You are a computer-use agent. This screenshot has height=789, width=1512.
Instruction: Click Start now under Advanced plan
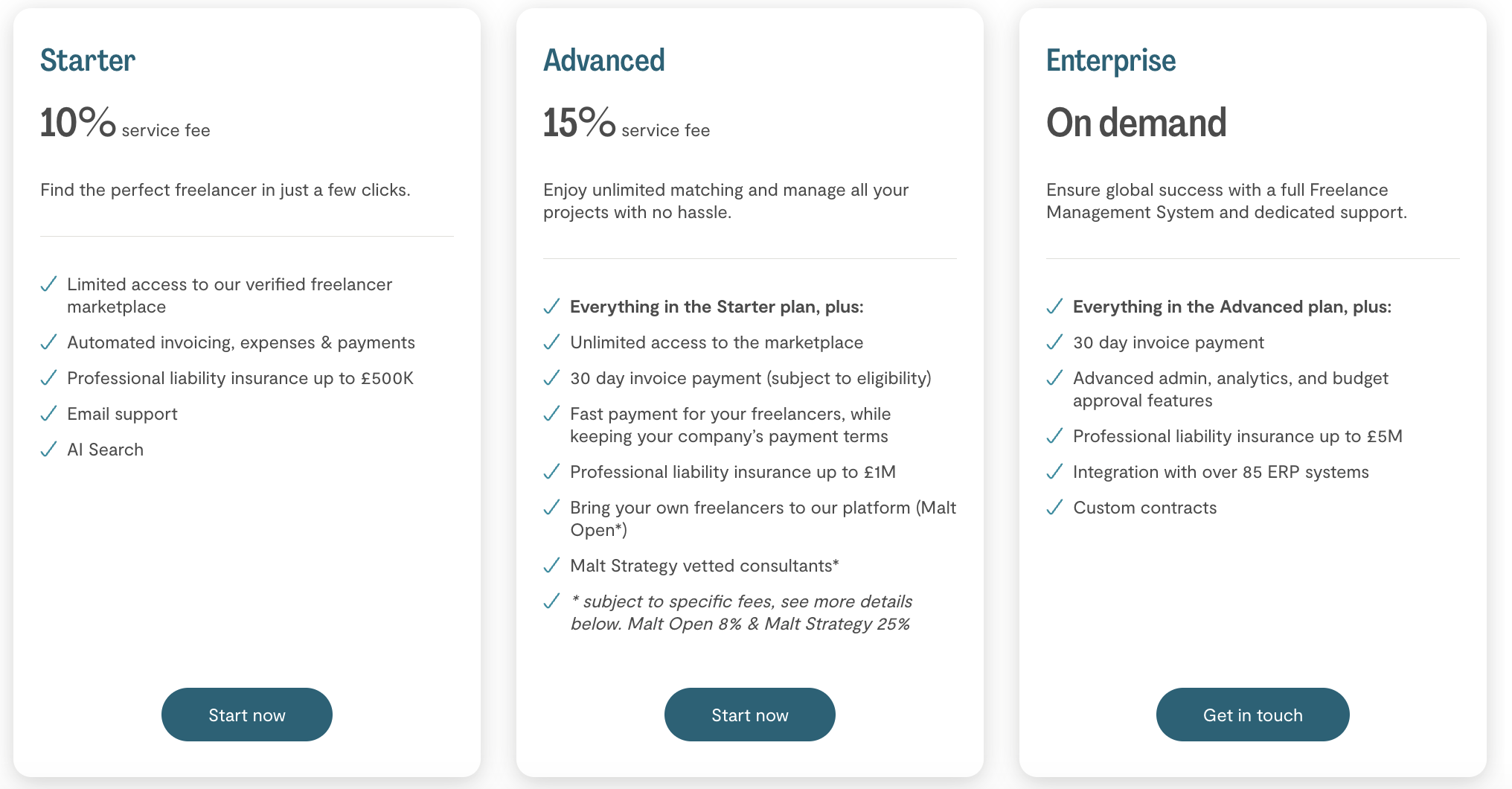[x=749, y=715]
